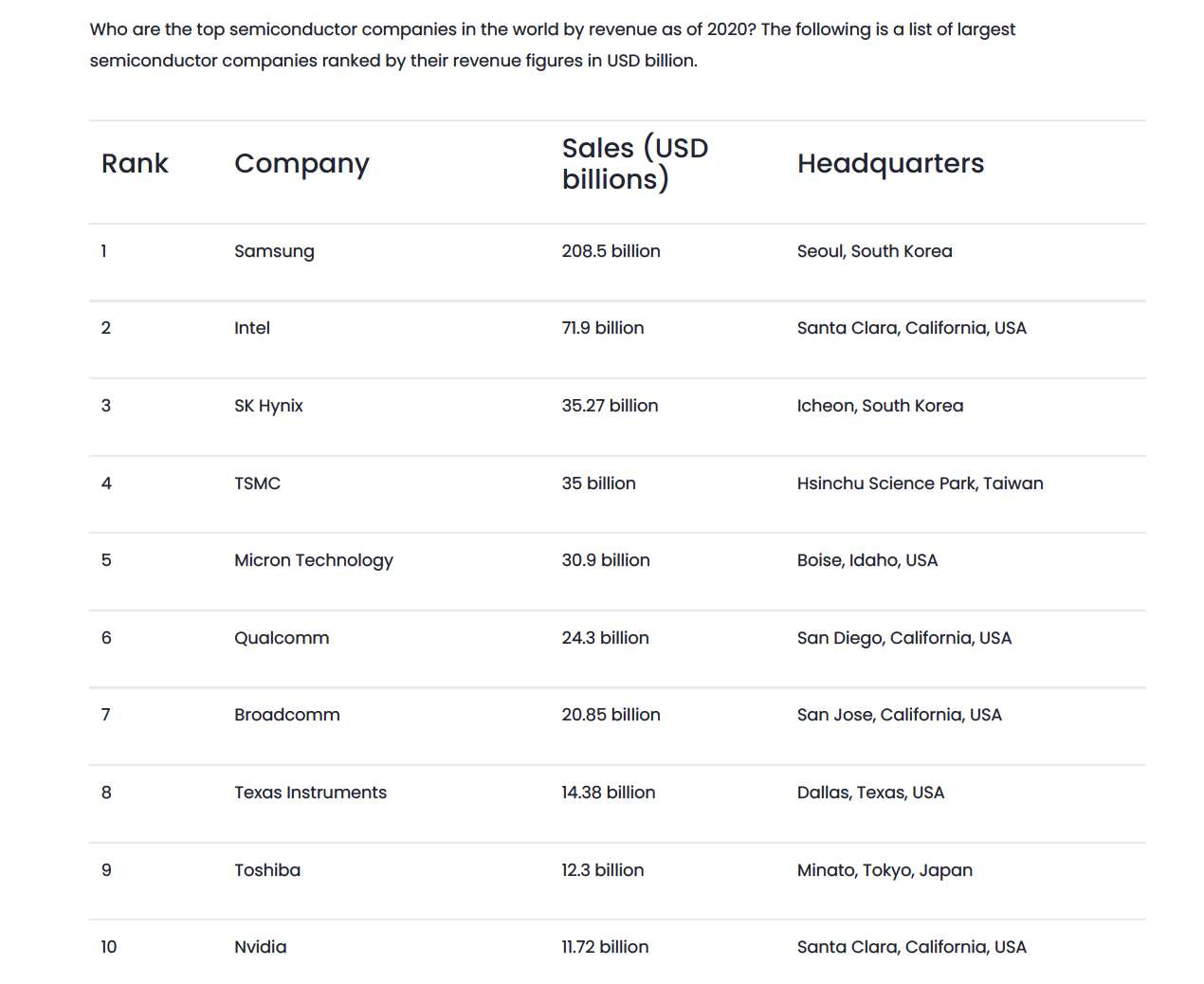Click rank number '1' in Samsung row

pyautogui.click(x=104, y=251)
